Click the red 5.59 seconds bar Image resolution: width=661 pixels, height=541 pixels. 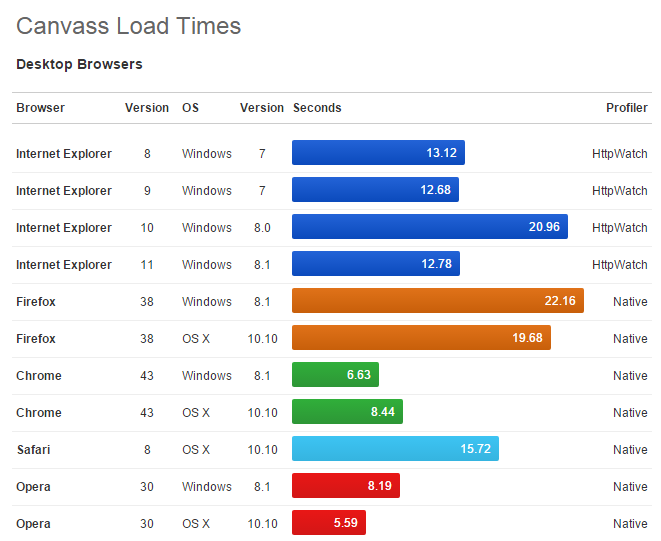pyautogui.click(x=329, y=523)
